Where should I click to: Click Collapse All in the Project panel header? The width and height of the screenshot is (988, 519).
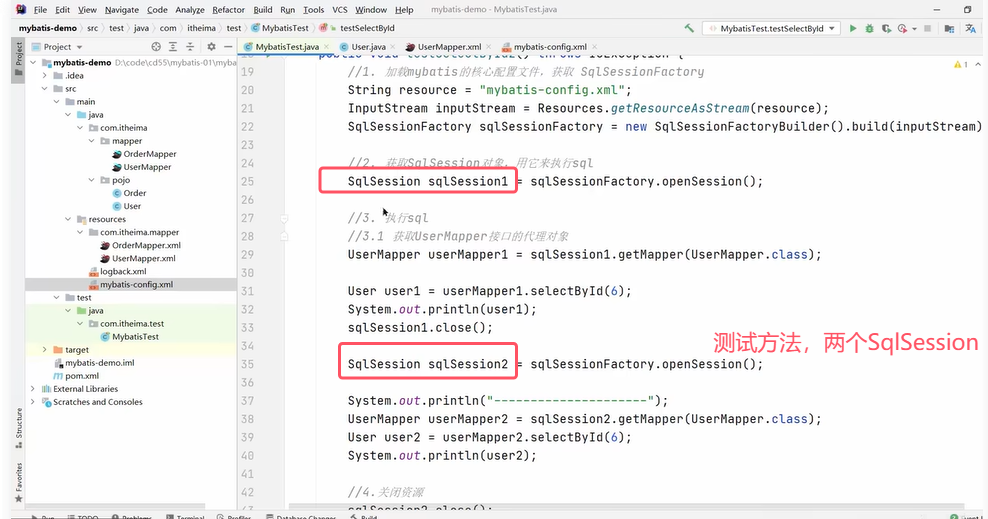click(x=190, y=47)
